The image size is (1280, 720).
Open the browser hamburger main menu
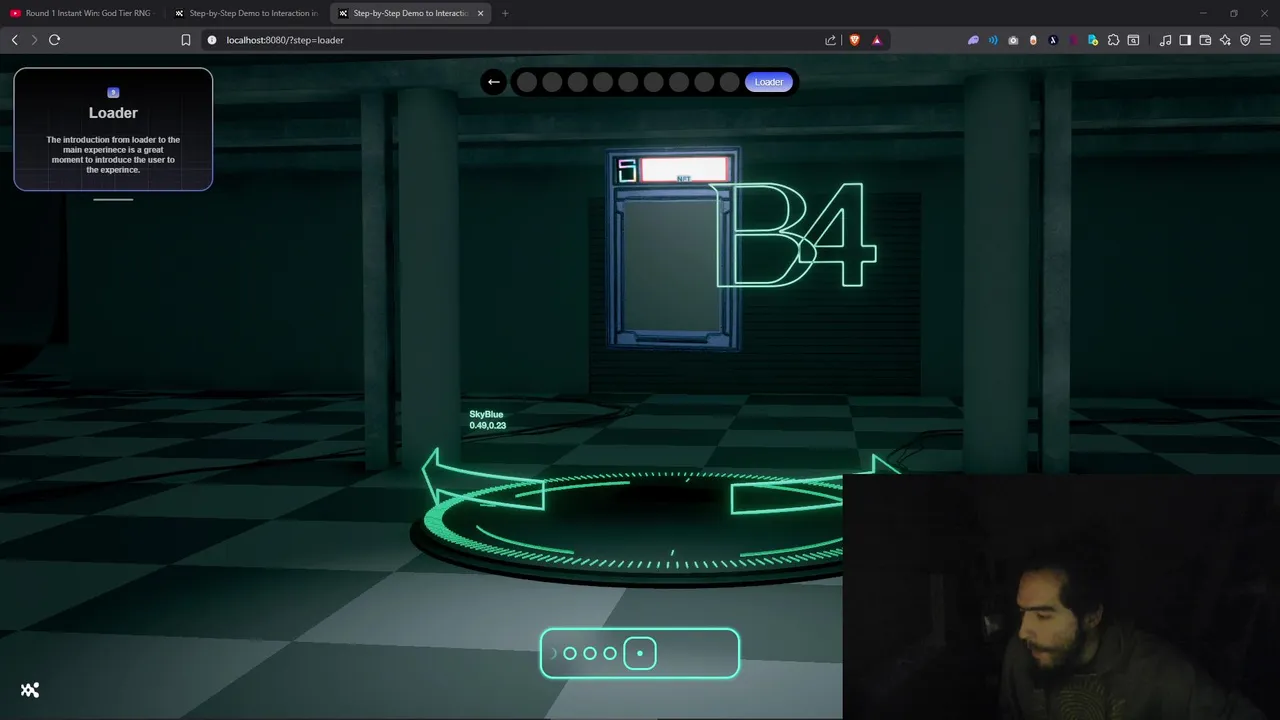(x=1265, y=40)
